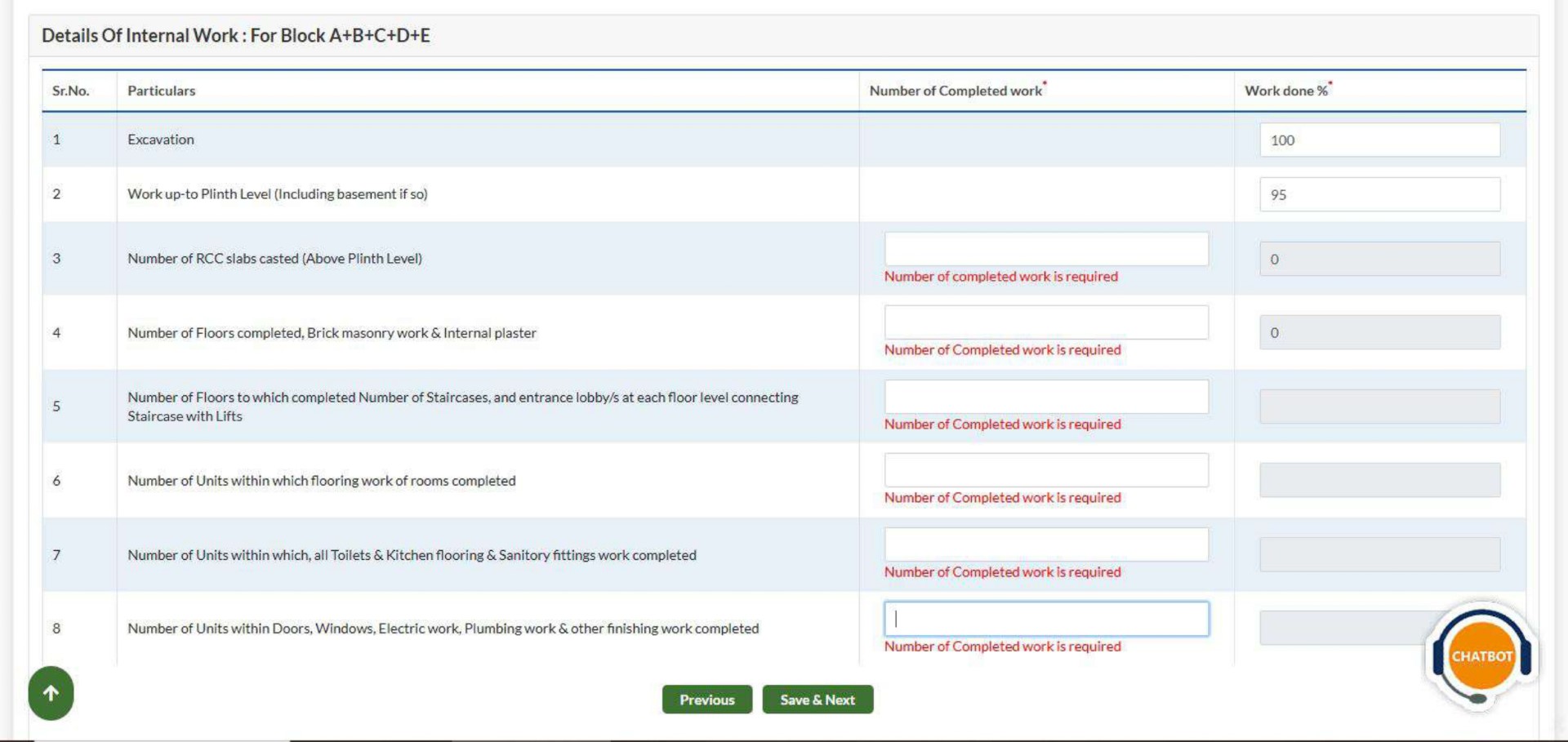The height and width of the screenshot is (742, 1568).
Task: Focus RCC slabs casted completed work field
Action: 1046,249
